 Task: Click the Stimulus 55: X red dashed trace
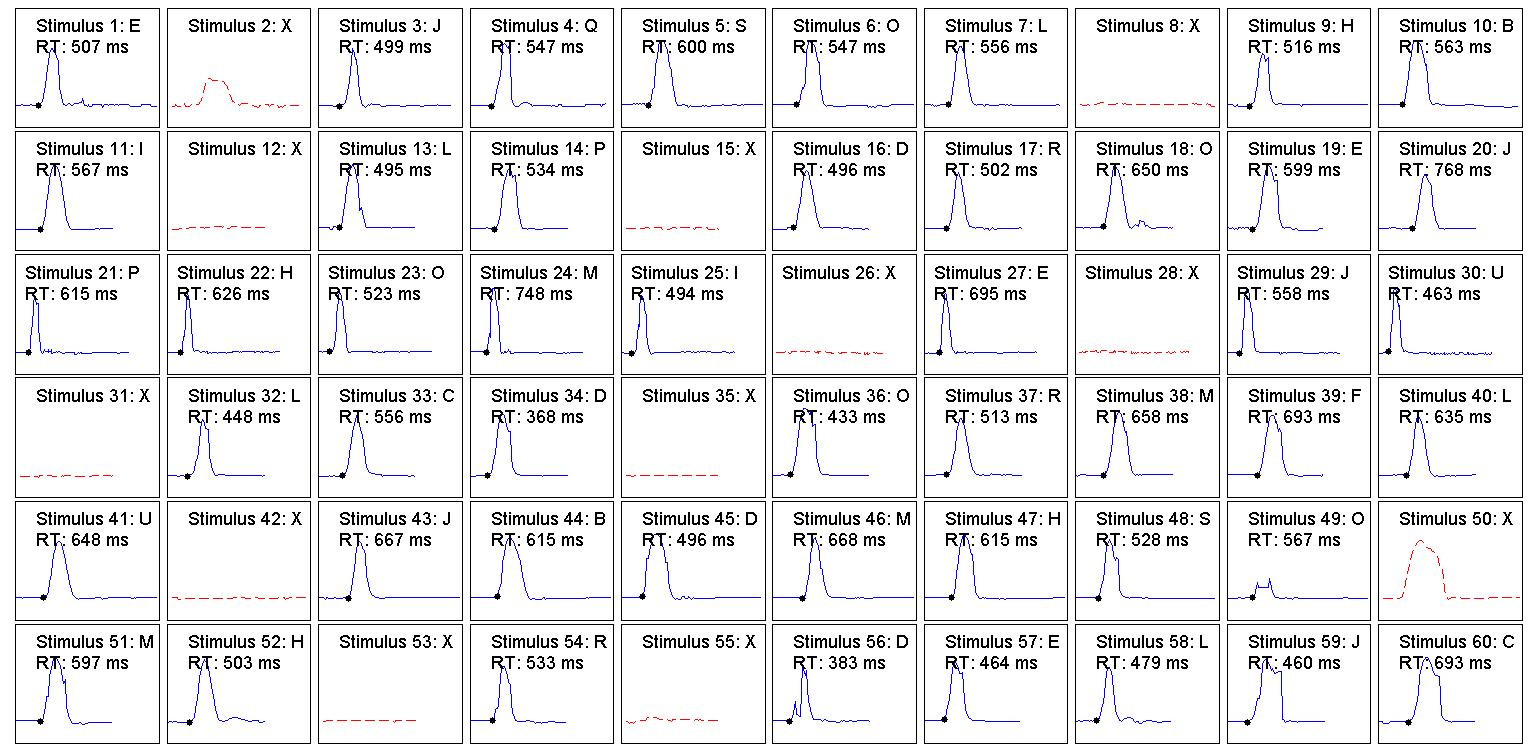671,719
